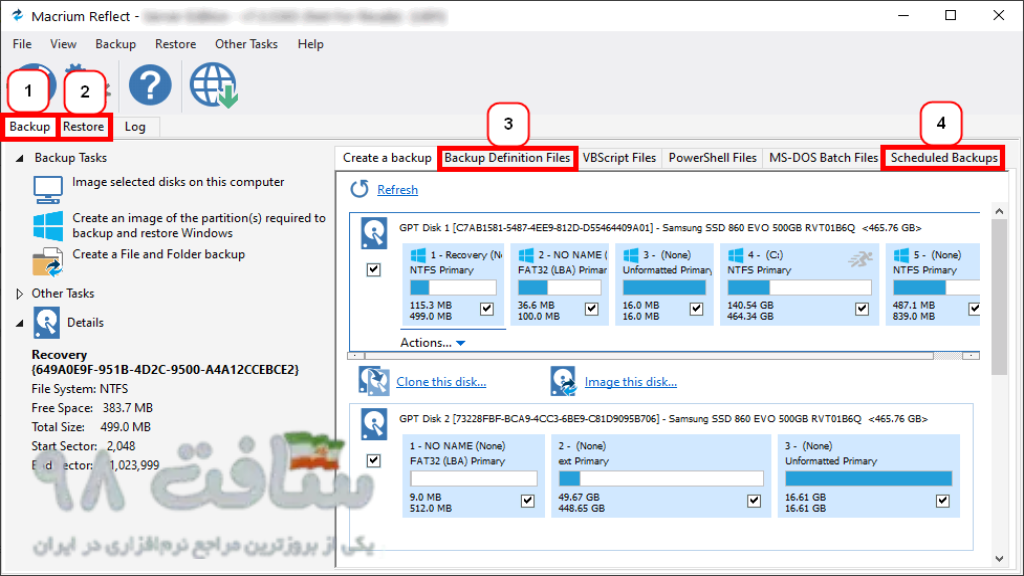Screen dimensions: 1024x576
Task: Open the Help menu
Action: [x=310, y=44]
